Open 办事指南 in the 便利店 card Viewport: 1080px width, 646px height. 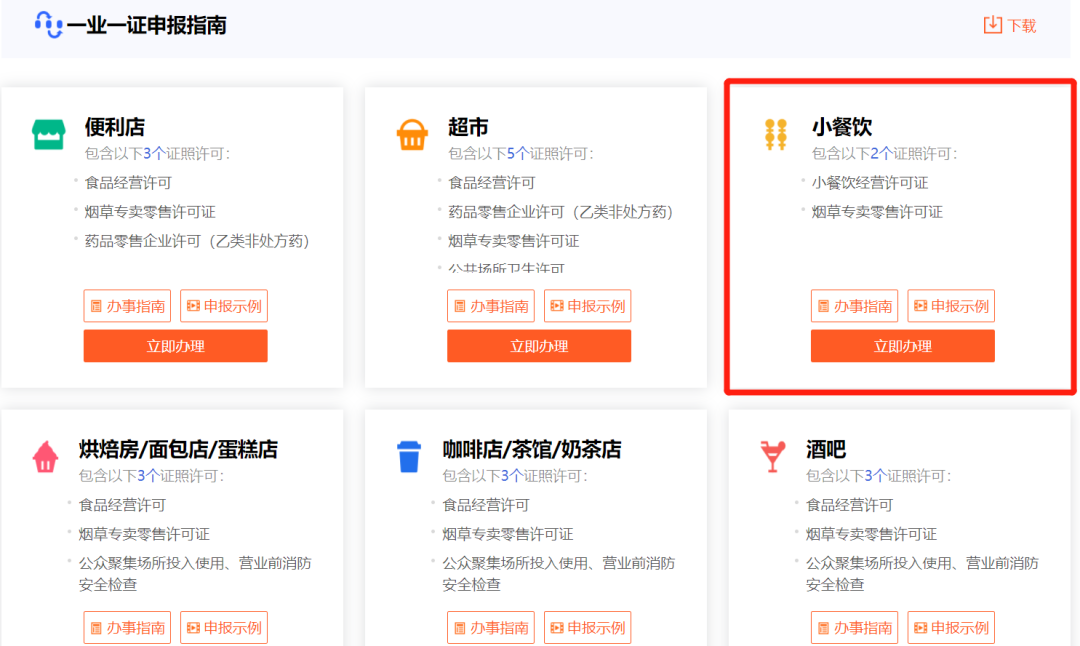127,306
